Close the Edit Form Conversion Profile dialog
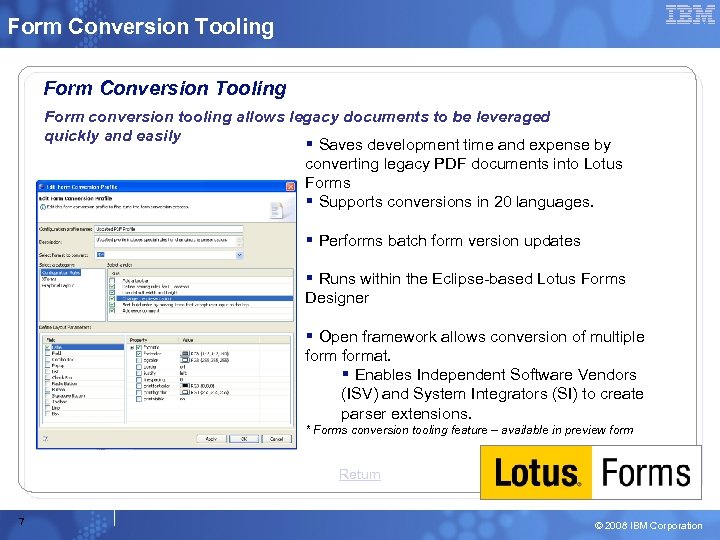The height and width of the screenshot is (540, 720). 290,186
